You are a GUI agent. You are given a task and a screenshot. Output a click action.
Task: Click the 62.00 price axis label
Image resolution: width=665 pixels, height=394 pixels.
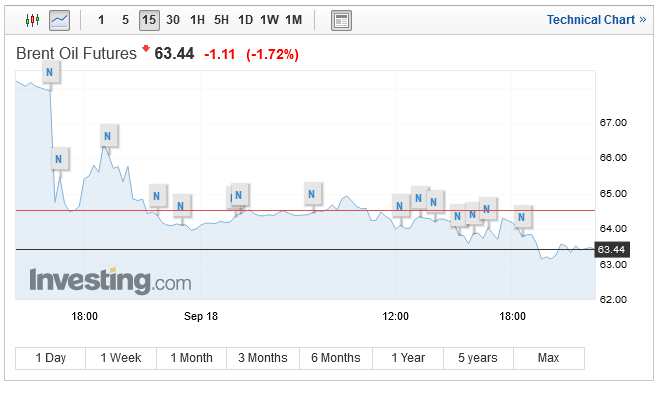[613, 299]
